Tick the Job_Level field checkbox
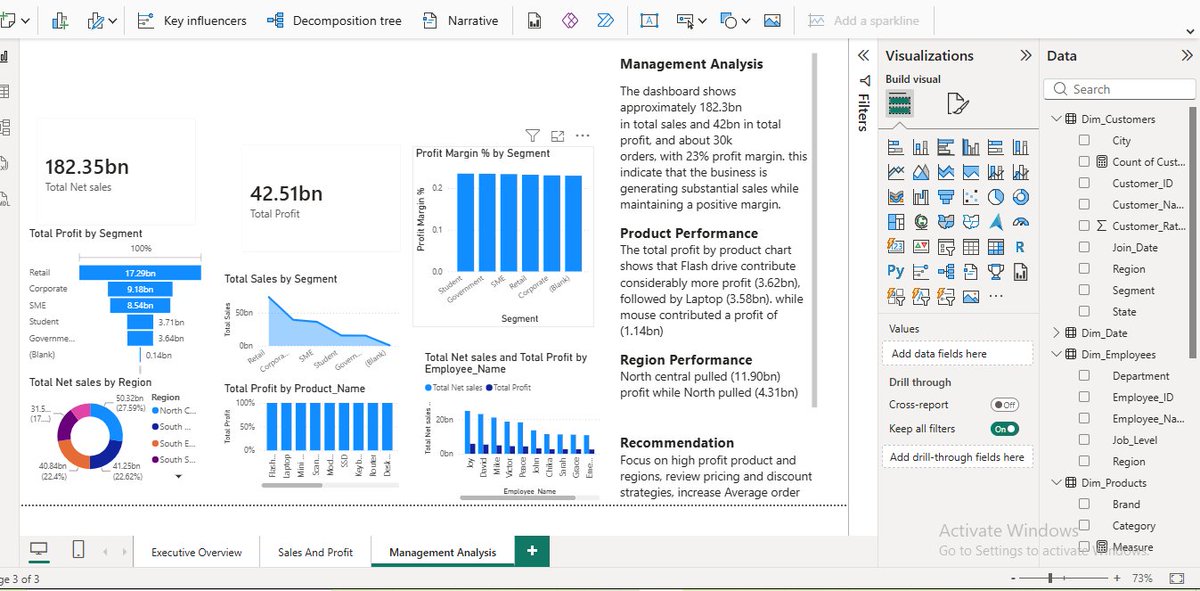Screen dimensions: 1200x591 [1085, 440]
